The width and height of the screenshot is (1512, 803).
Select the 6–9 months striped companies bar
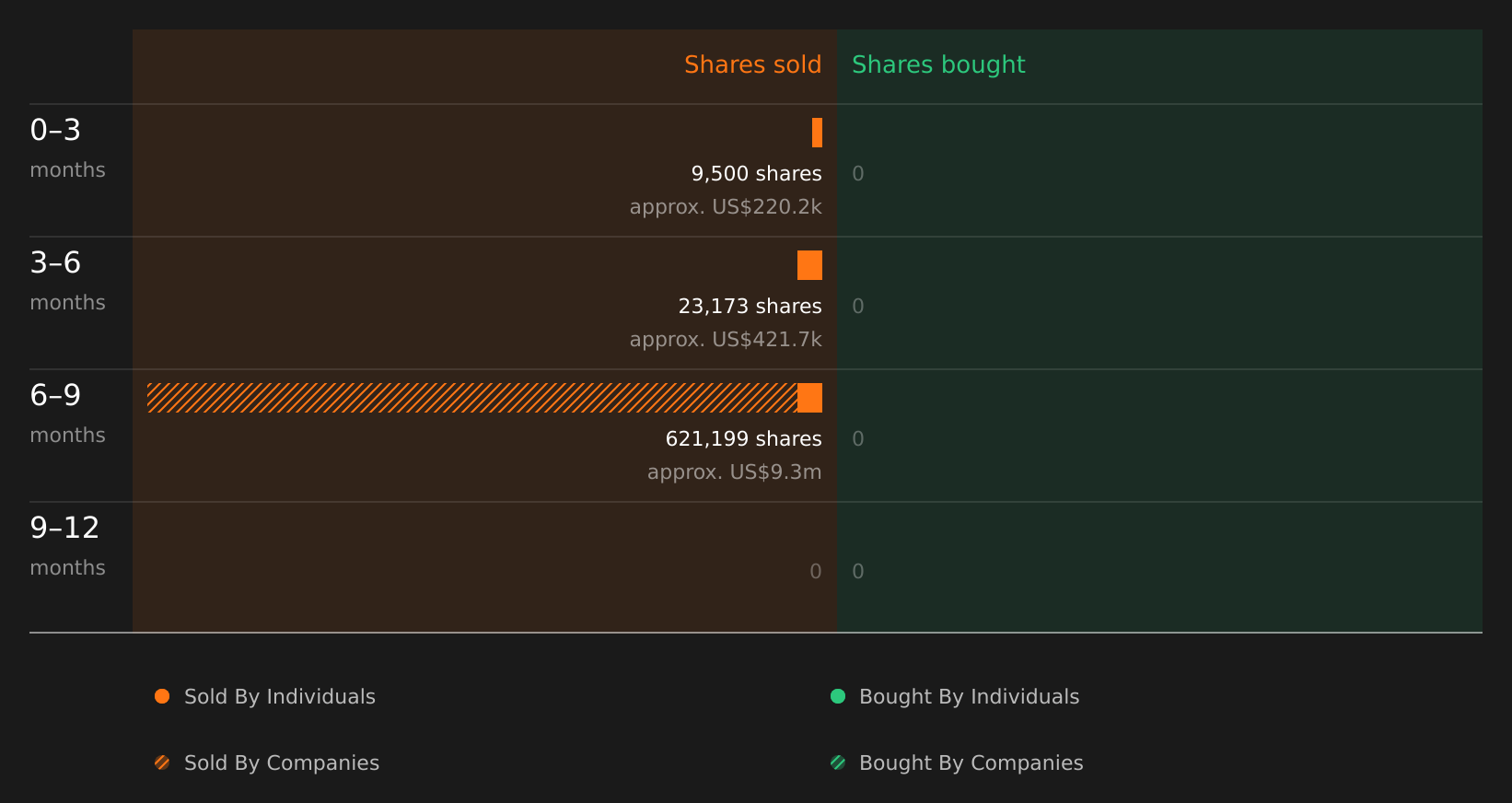tap(472, 398)
